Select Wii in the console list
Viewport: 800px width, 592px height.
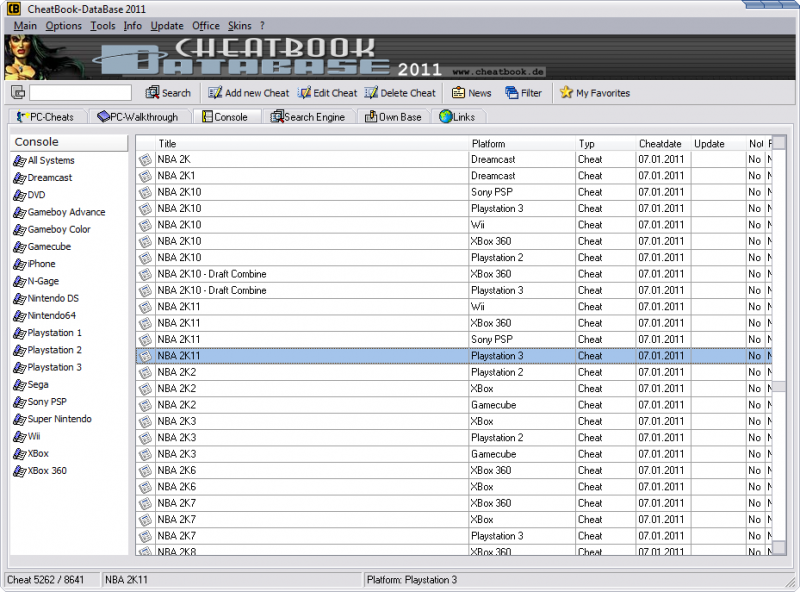click(x=34, y=436)
